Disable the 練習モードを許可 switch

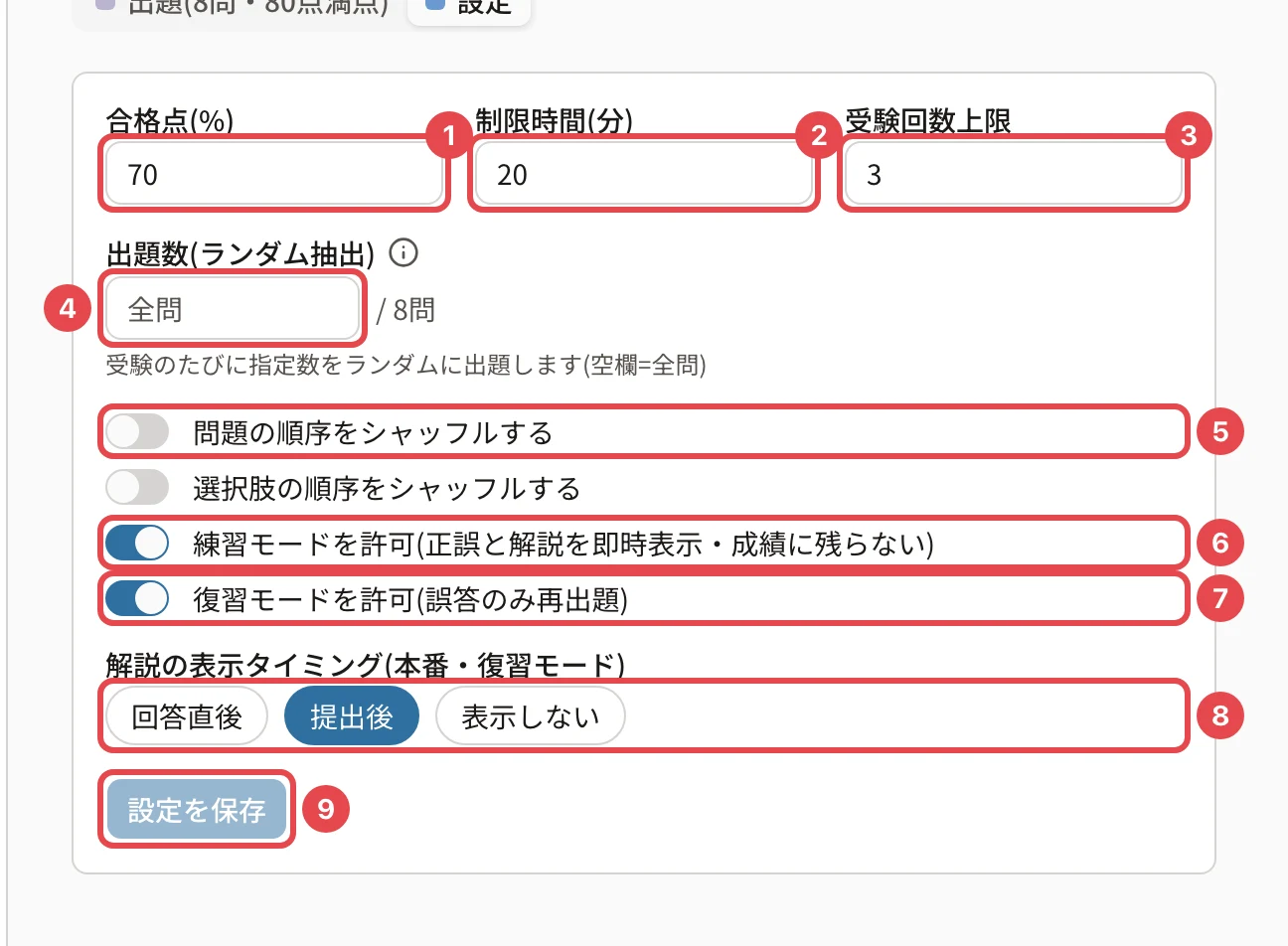[x=137, y=544]
